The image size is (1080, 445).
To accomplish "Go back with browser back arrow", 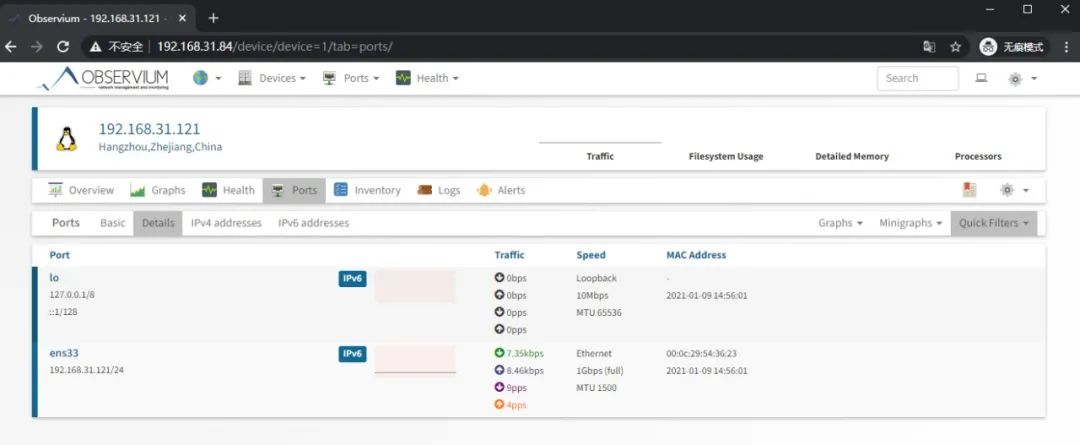I will point(10,47).
